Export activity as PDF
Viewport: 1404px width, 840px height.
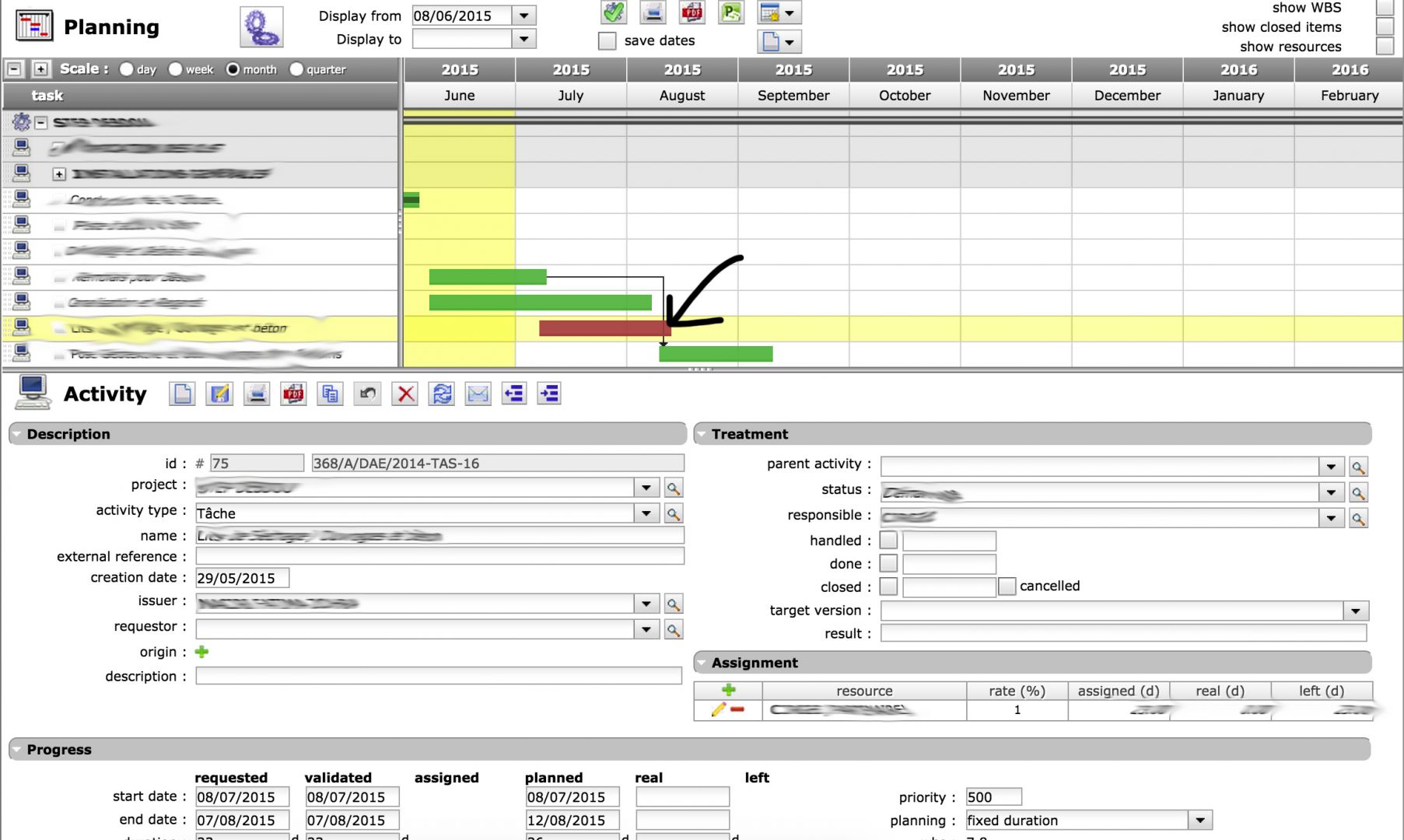tap(293, 394)
